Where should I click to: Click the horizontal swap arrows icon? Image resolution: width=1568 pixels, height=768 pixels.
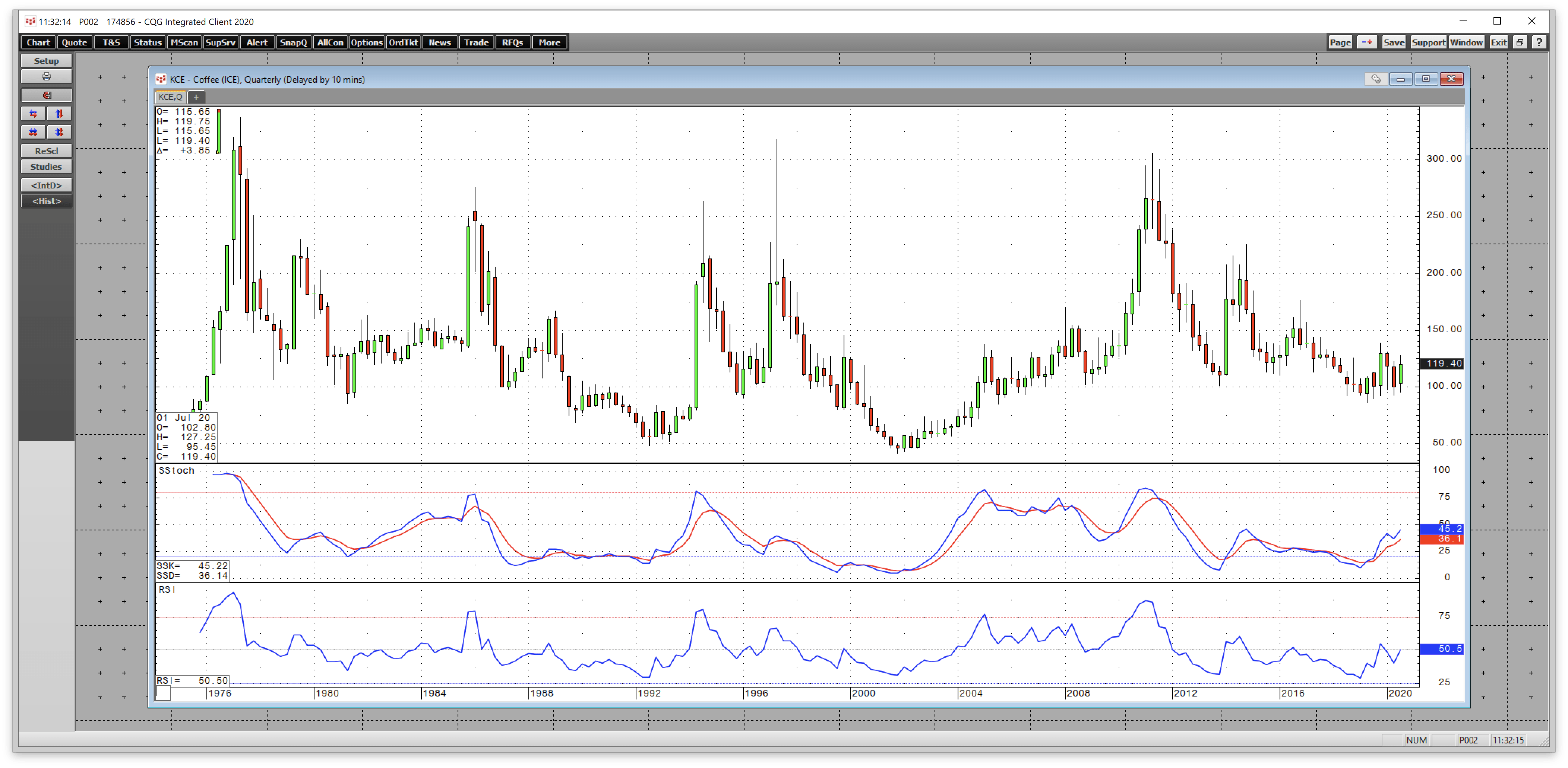coord(34,114)
